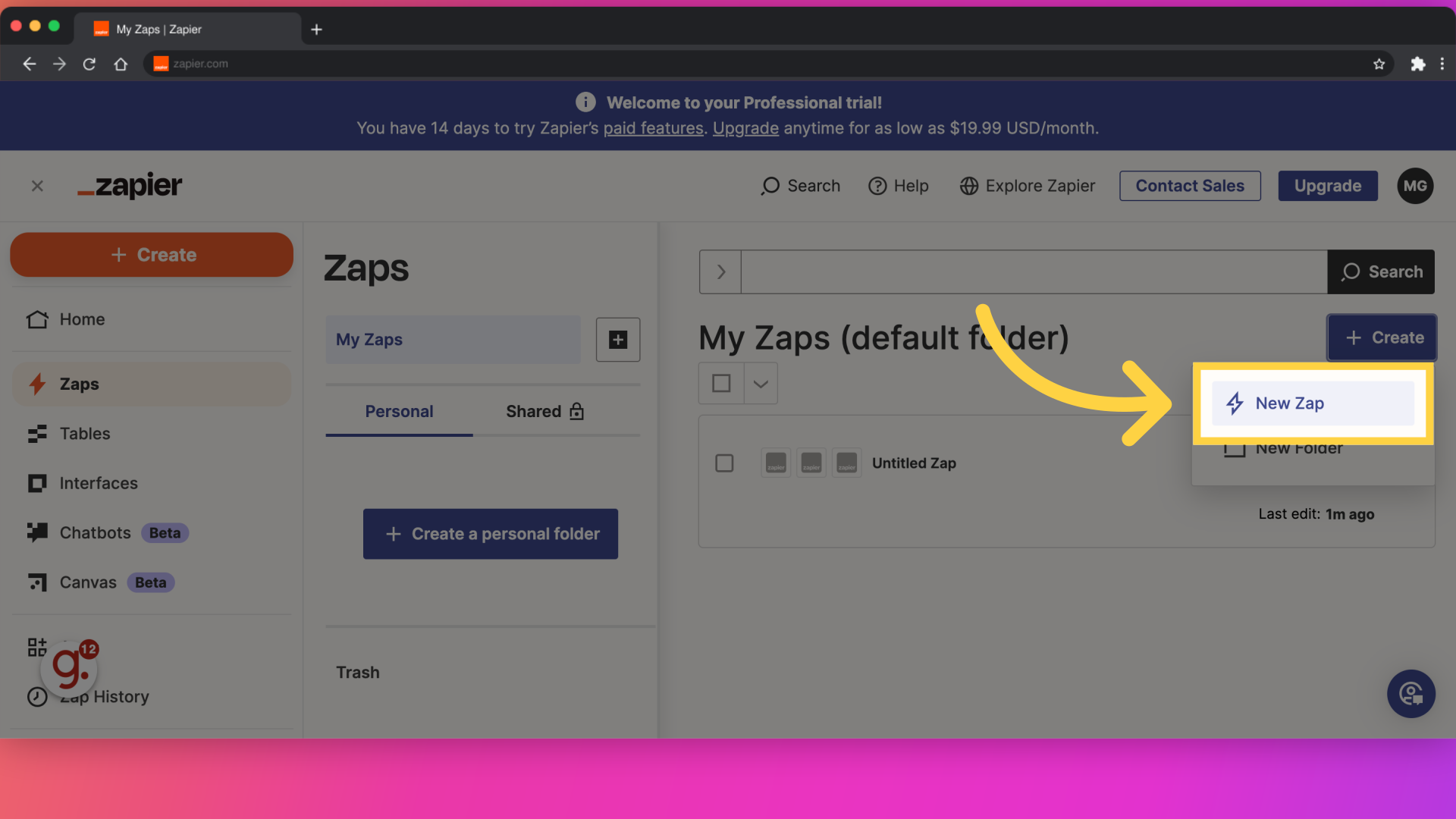
Task: Toggle the select-all checkbox
Action: [x=721, y=384]
